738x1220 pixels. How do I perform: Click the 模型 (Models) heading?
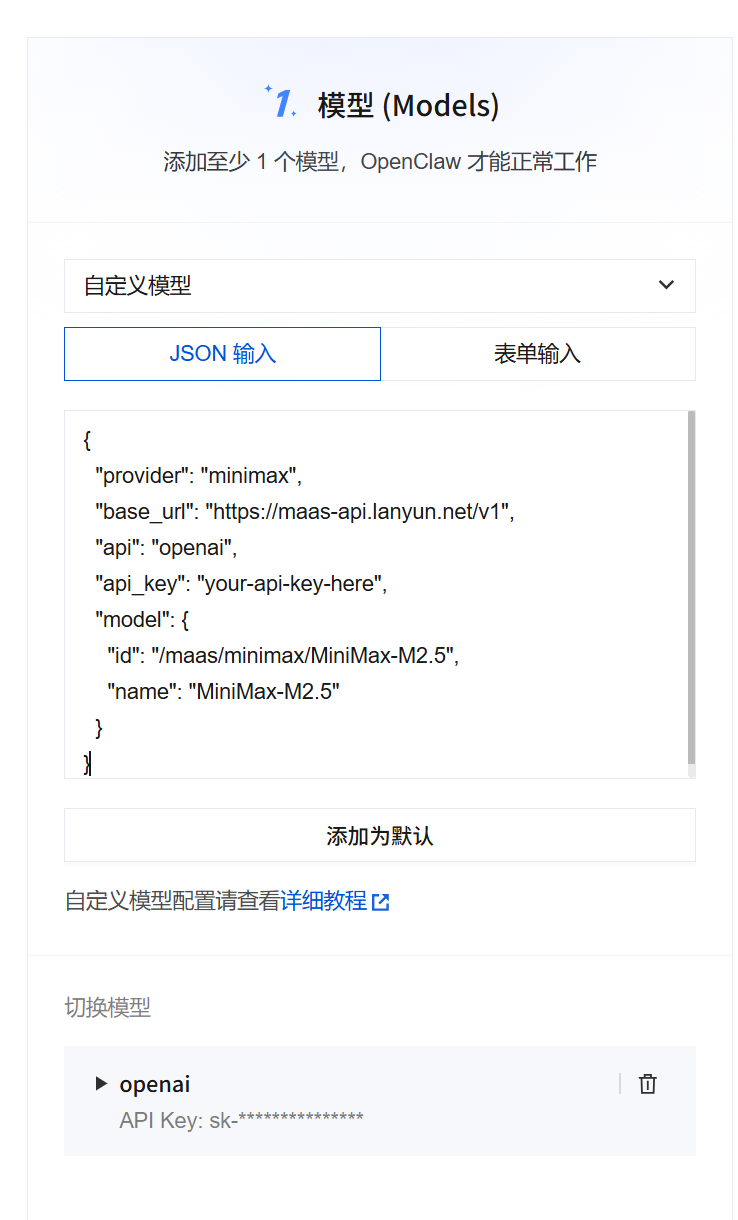coord(408,105)
